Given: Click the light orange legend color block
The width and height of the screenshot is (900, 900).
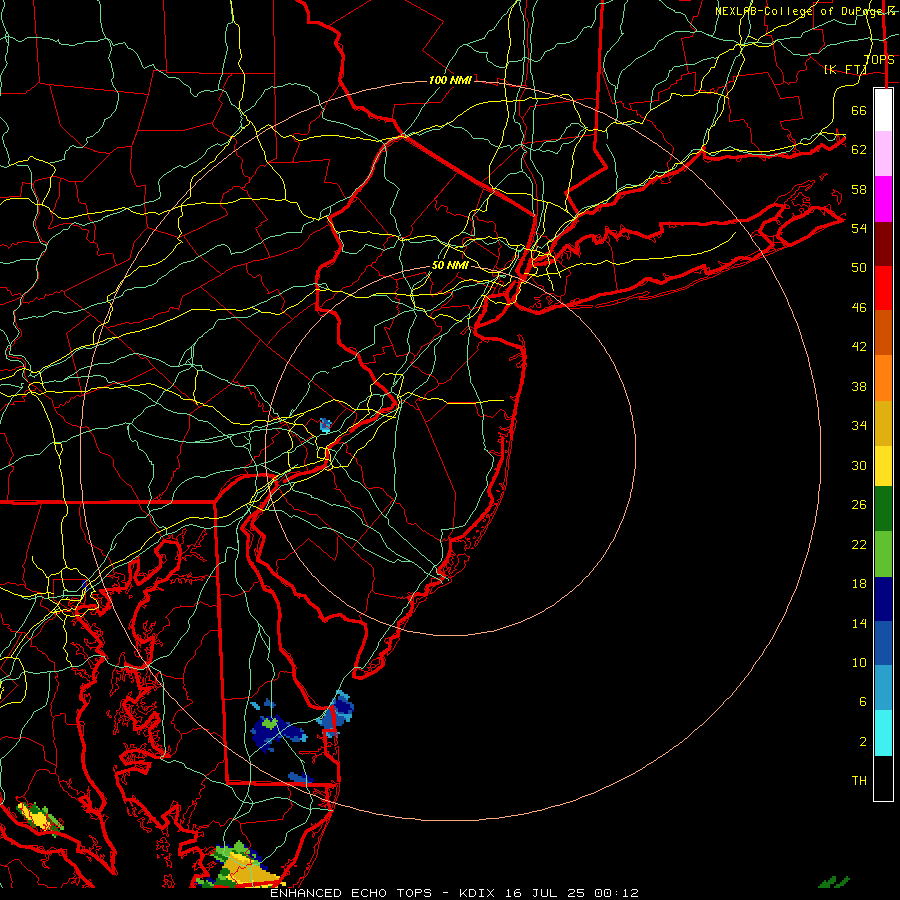Looking at the screenshot, I should [883, 378].
